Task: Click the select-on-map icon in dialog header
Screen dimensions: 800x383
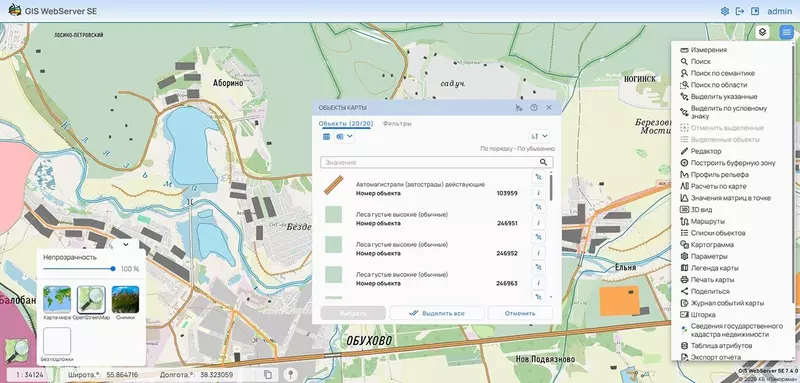Action: coord(519,108)
